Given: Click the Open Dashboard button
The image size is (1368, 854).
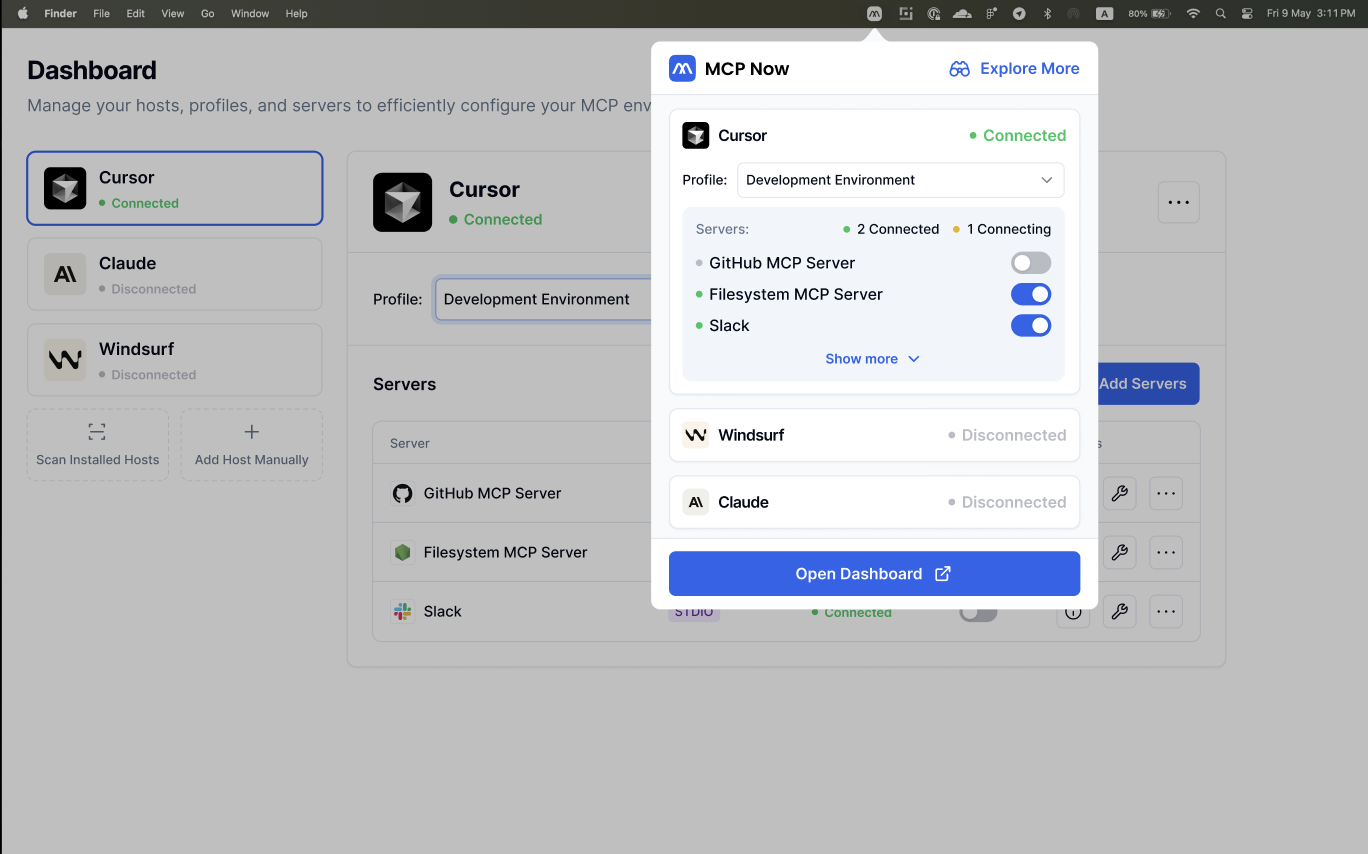Looking at the screenshot, I should [x=874, y=574].
